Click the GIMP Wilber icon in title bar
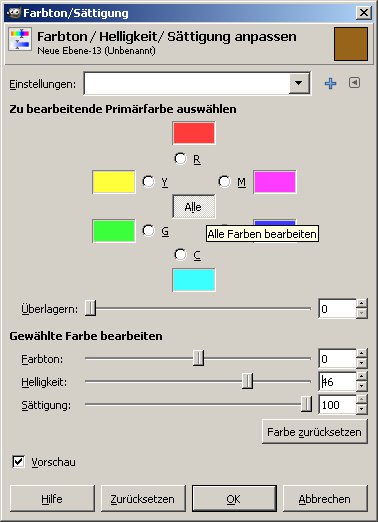Screen dimensions: 378x522 click(14, 13)
